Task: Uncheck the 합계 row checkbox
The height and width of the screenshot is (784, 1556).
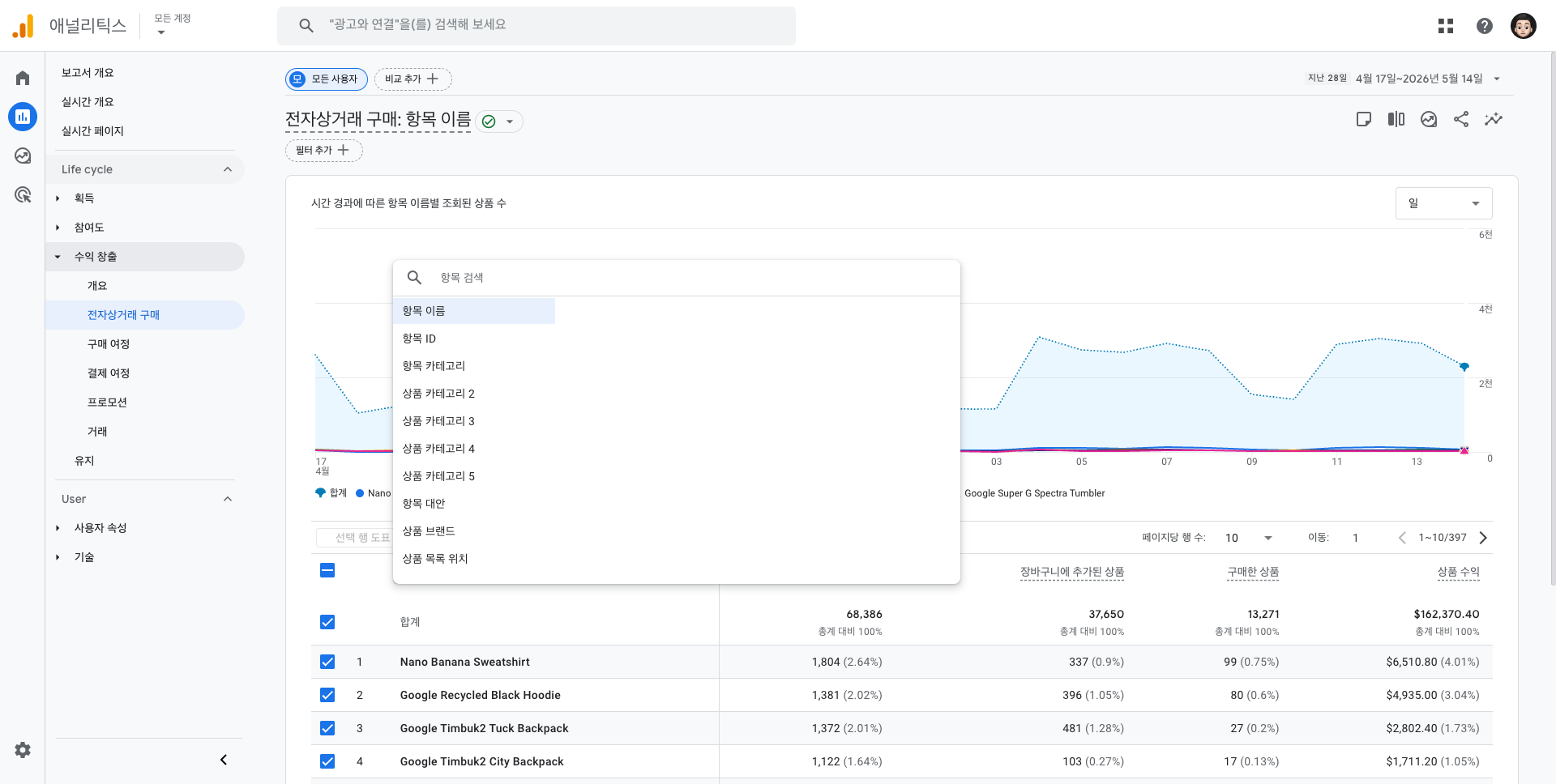Action: (327, 622)
